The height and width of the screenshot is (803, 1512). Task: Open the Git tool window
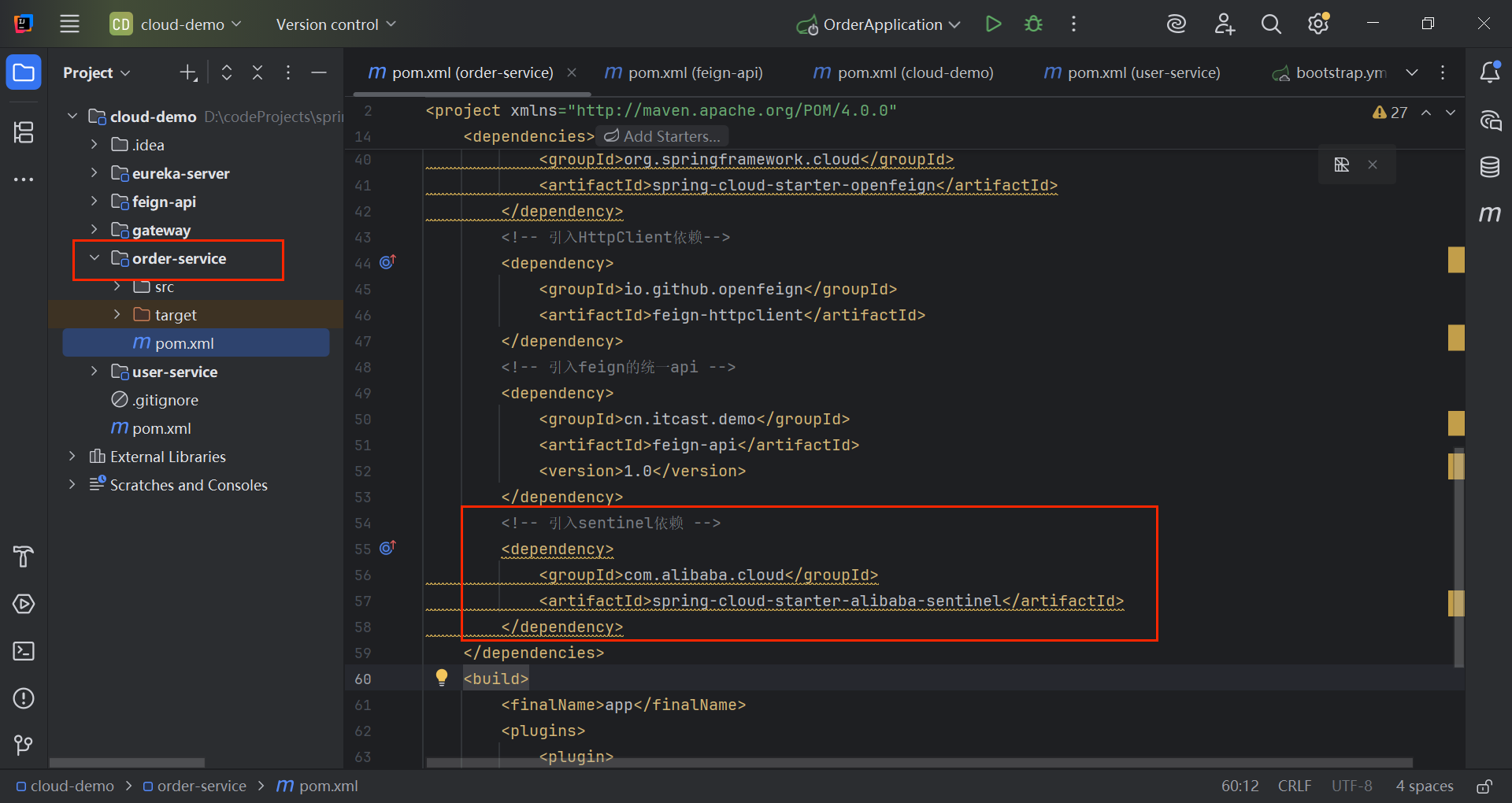(x=24, y=745)
